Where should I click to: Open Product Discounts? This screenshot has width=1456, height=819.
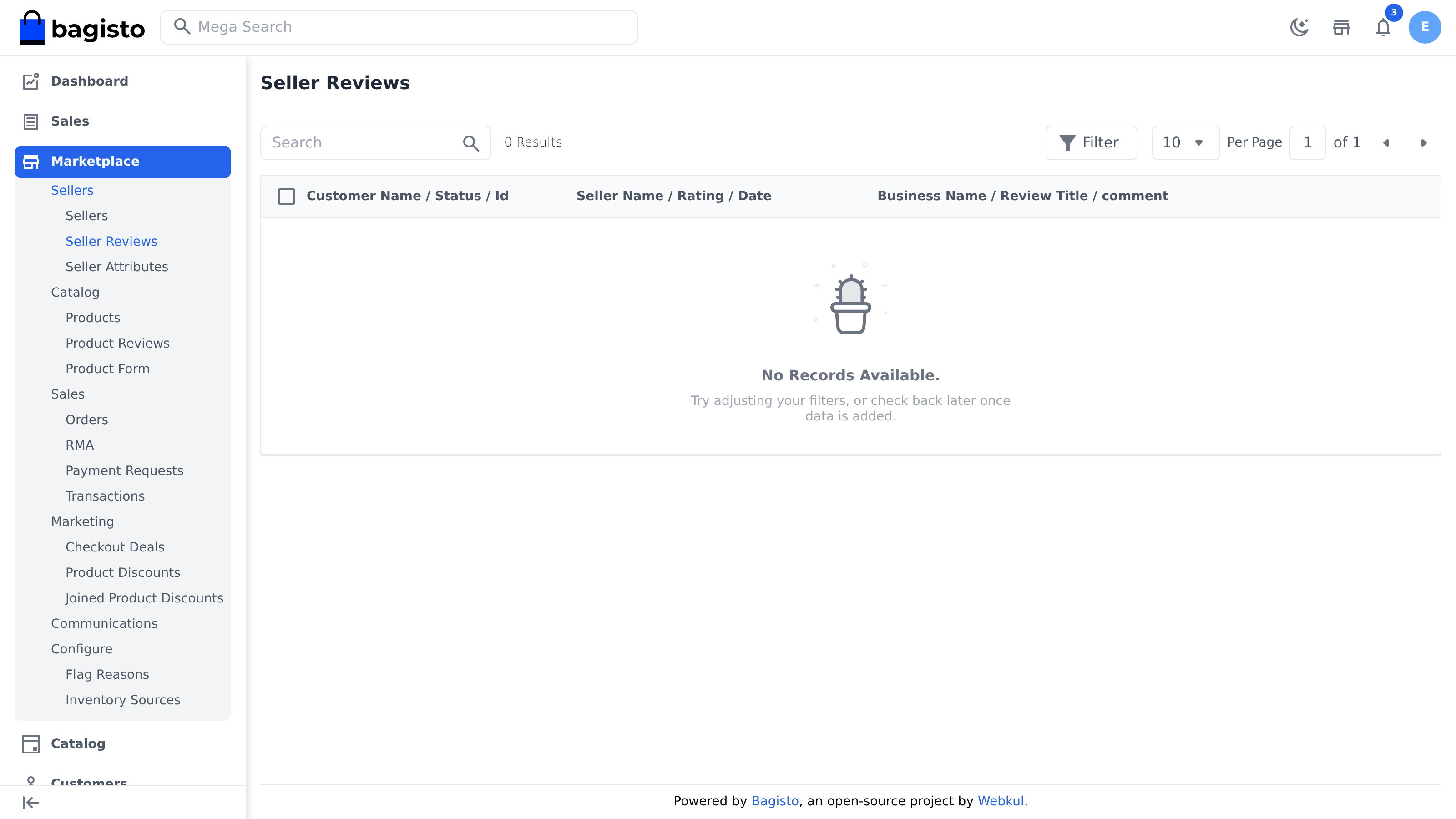[123, 572]
